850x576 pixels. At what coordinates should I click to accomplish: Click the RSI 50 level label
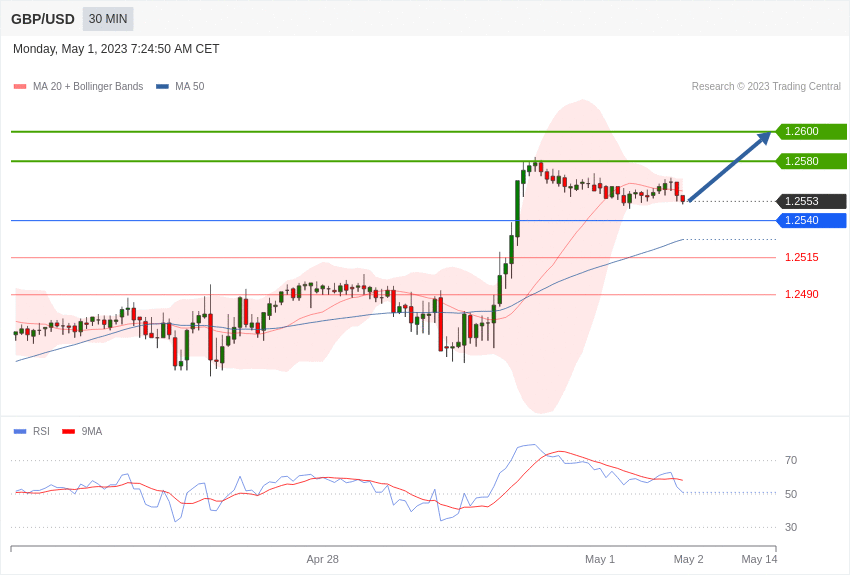[791, 494]
